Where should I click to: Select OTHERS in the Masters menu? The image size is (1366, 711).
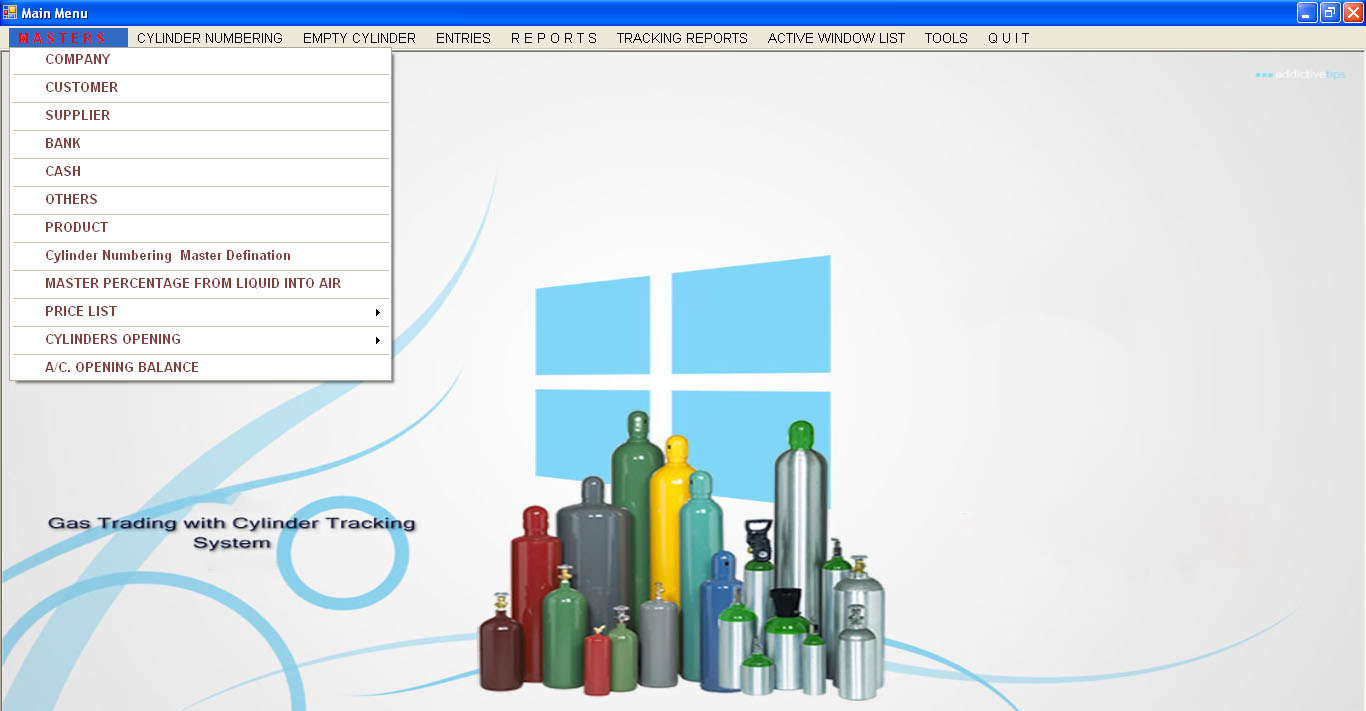[71, 199]
